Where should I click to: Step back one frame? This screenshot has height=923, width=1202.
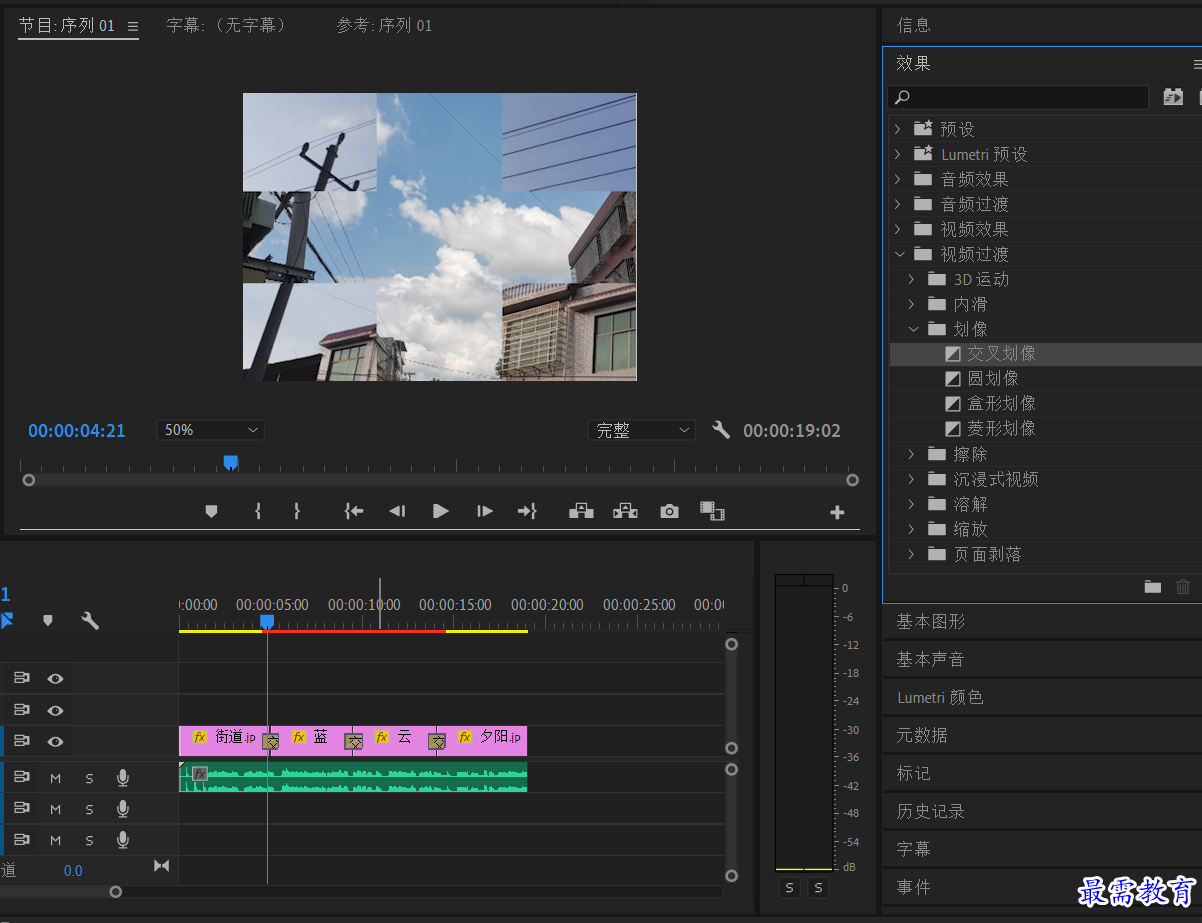(x=397, y=511)
